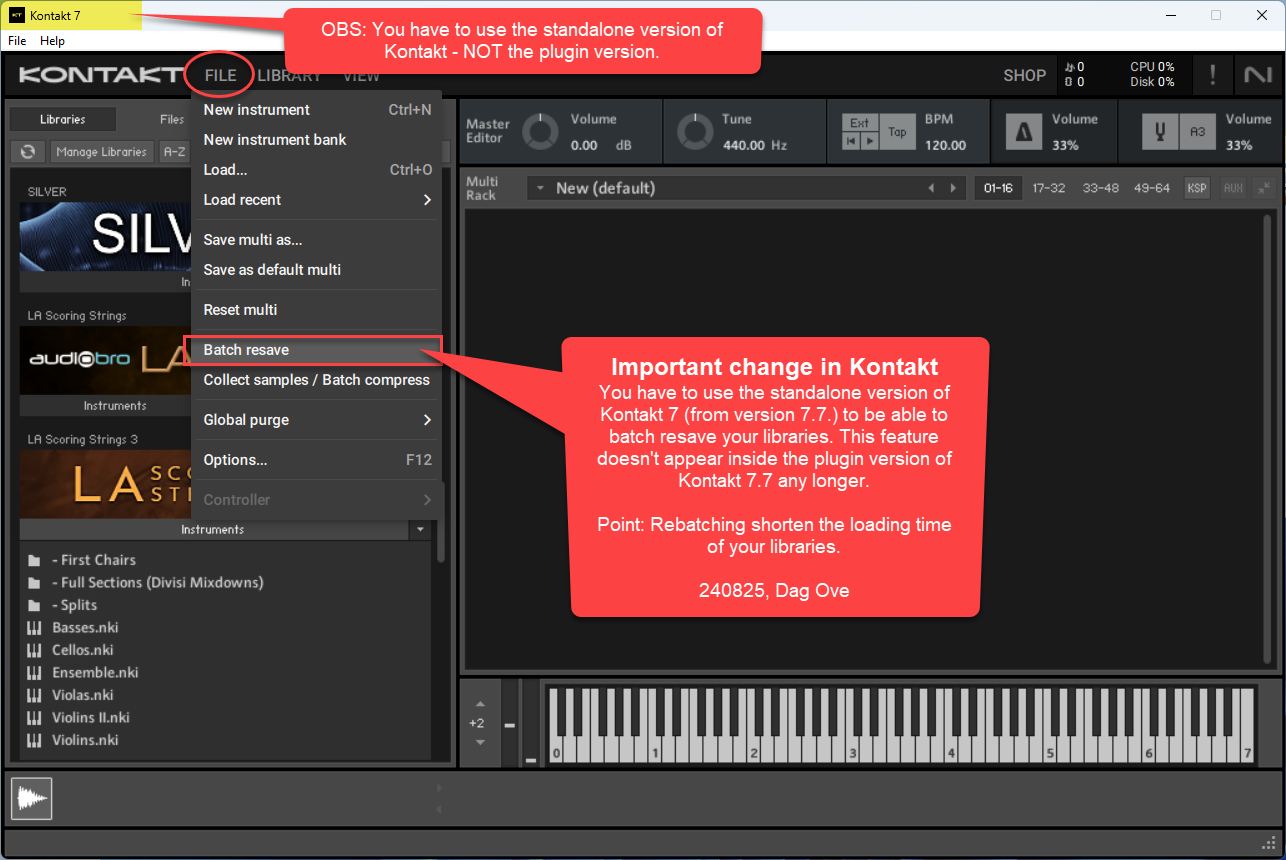
Task: Open the Instruments dropdown arrow in the browser
Action: click(421, 529)
